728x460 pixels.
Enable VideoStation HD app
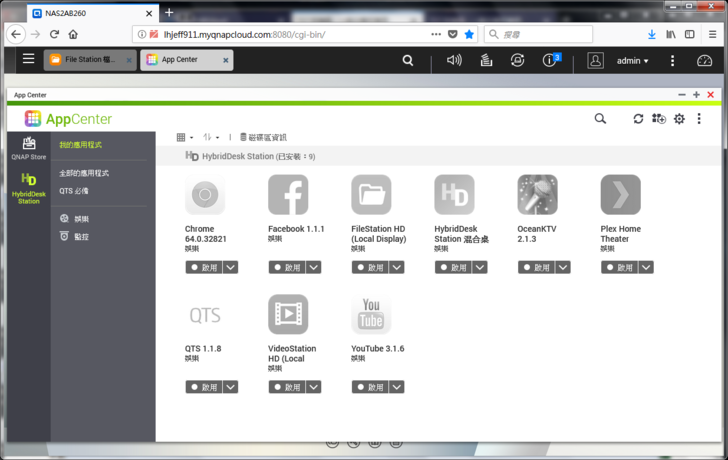[x=287, y=387]
